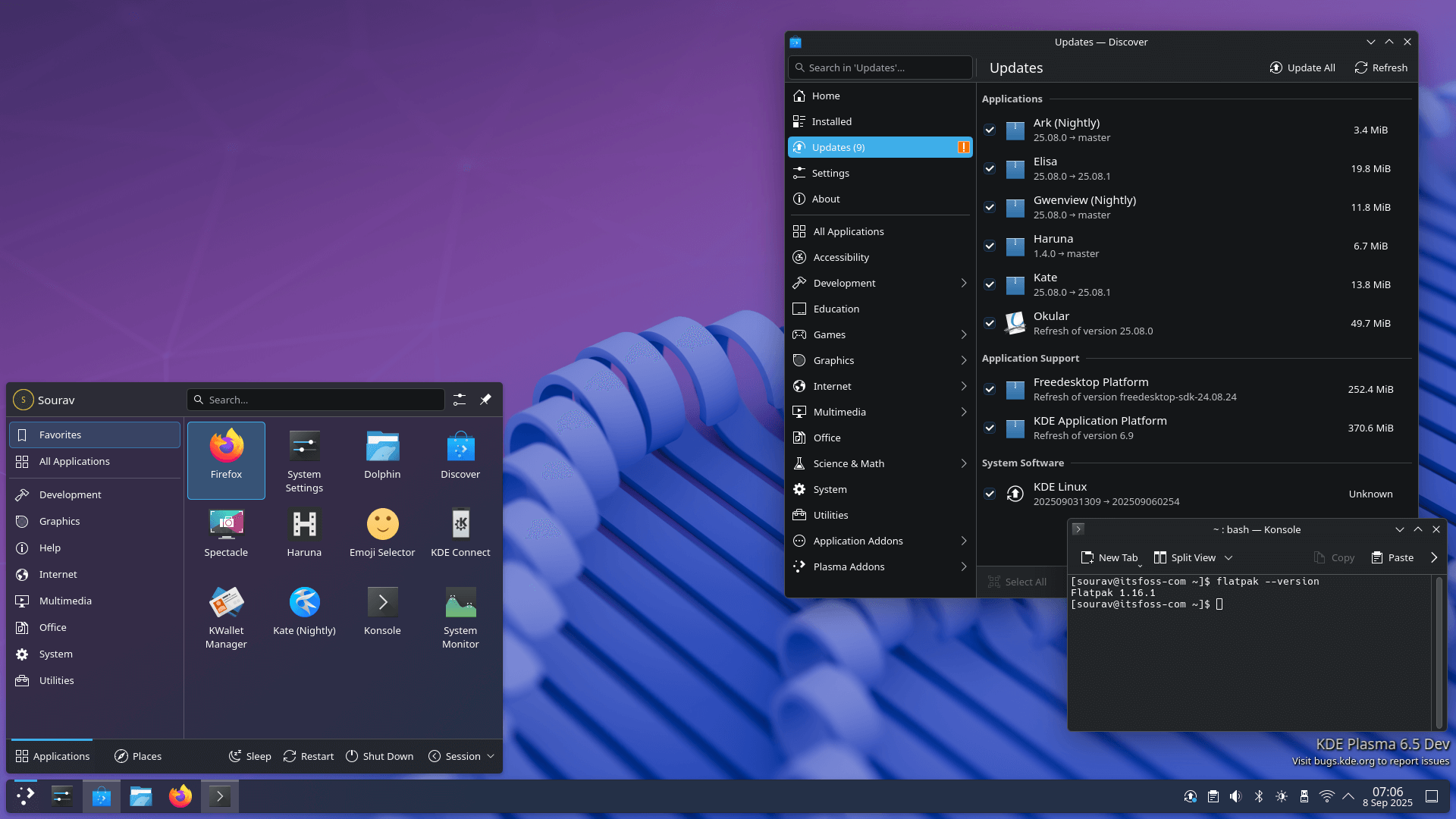Open System Monitor from the launcher

[x=460, y=607]
